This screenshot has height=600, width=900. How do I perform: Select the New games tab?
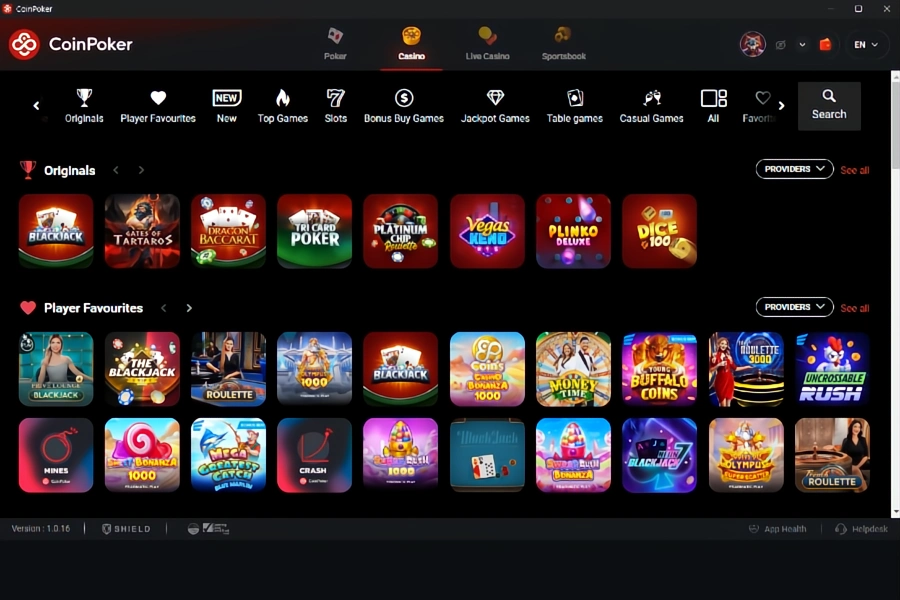click(226, 98)
